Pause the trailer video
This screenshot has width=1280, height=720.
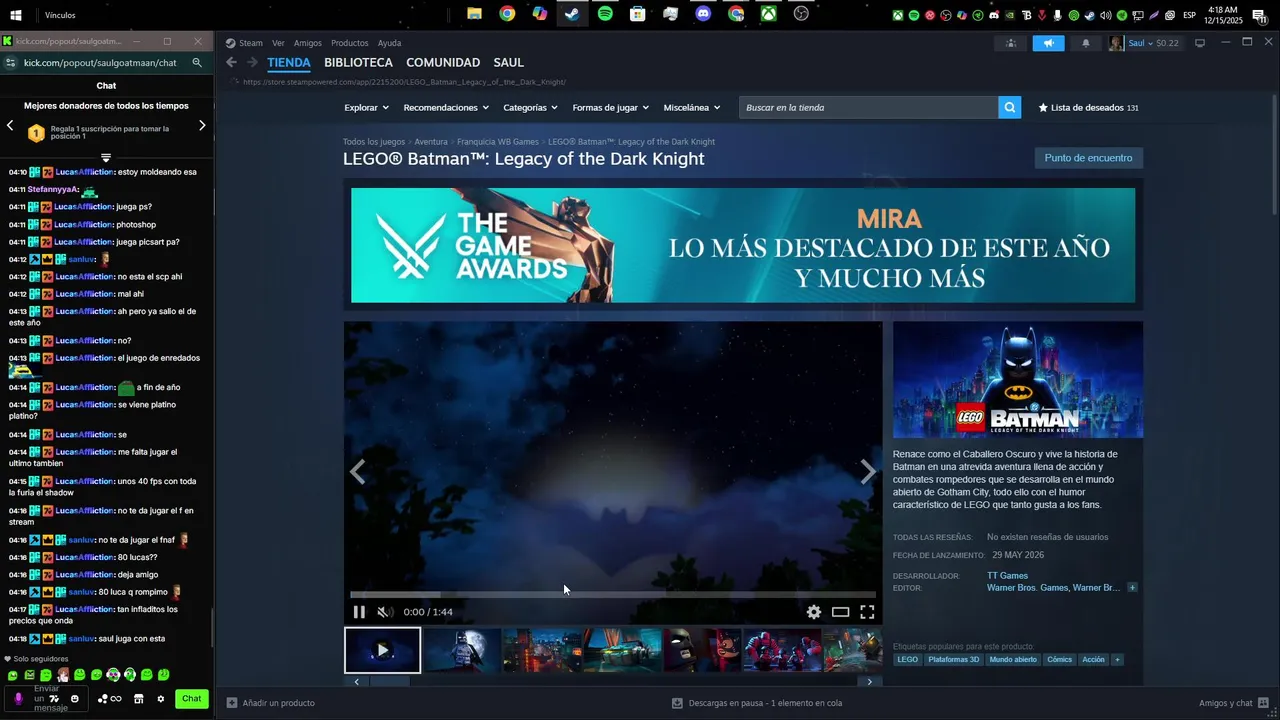click(x=359, y=612)
